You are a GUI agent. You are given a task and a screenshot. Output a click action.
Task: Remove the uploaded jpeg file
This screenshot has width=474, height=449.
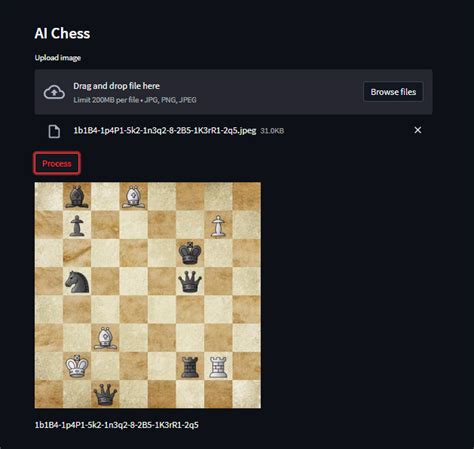pos(418,130)
